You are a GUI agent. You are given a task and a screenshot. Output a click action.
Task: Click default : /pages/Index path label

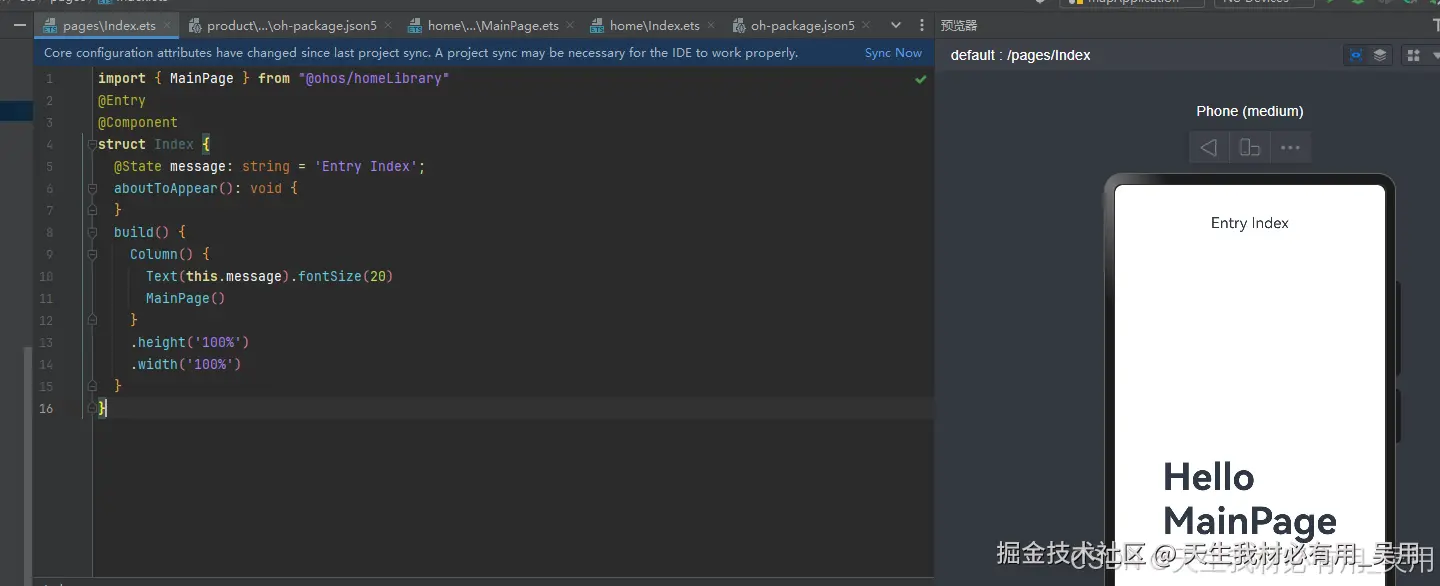click(x=1020, y=55)
